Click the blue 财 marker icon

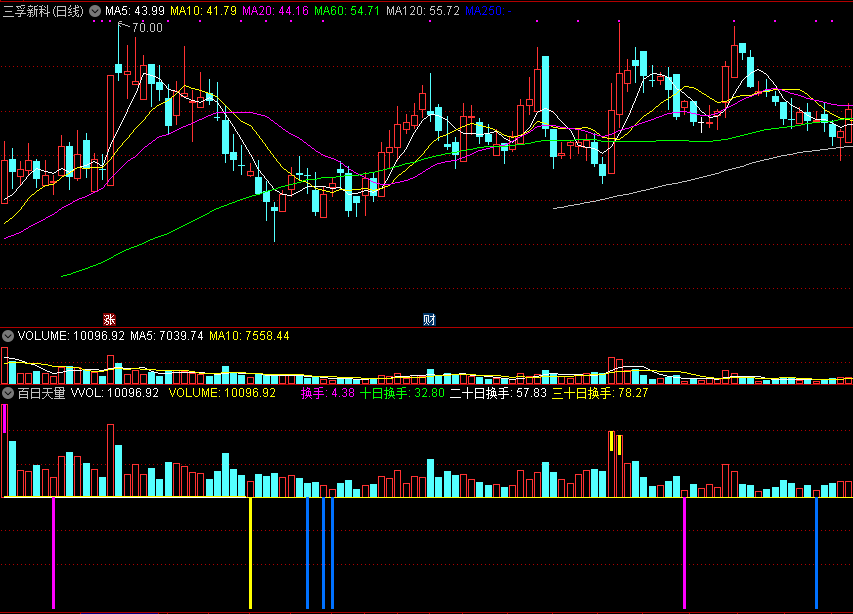click(x=429, y=319)
